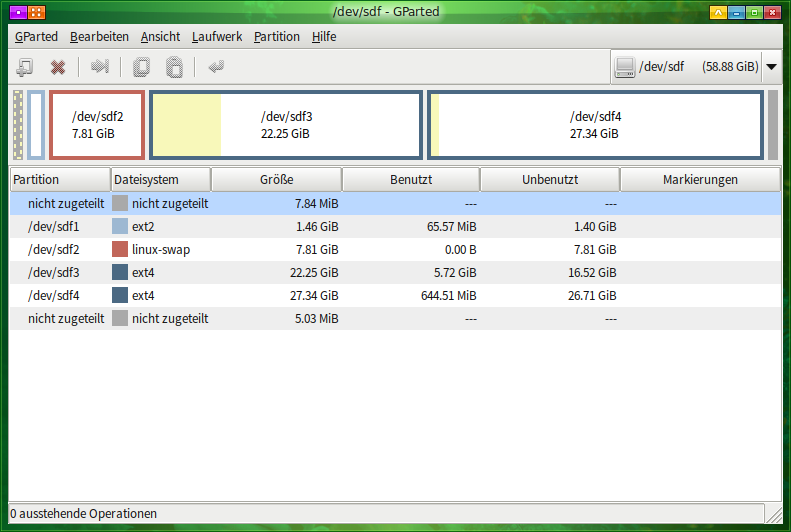Click the Größe column header

276,180
